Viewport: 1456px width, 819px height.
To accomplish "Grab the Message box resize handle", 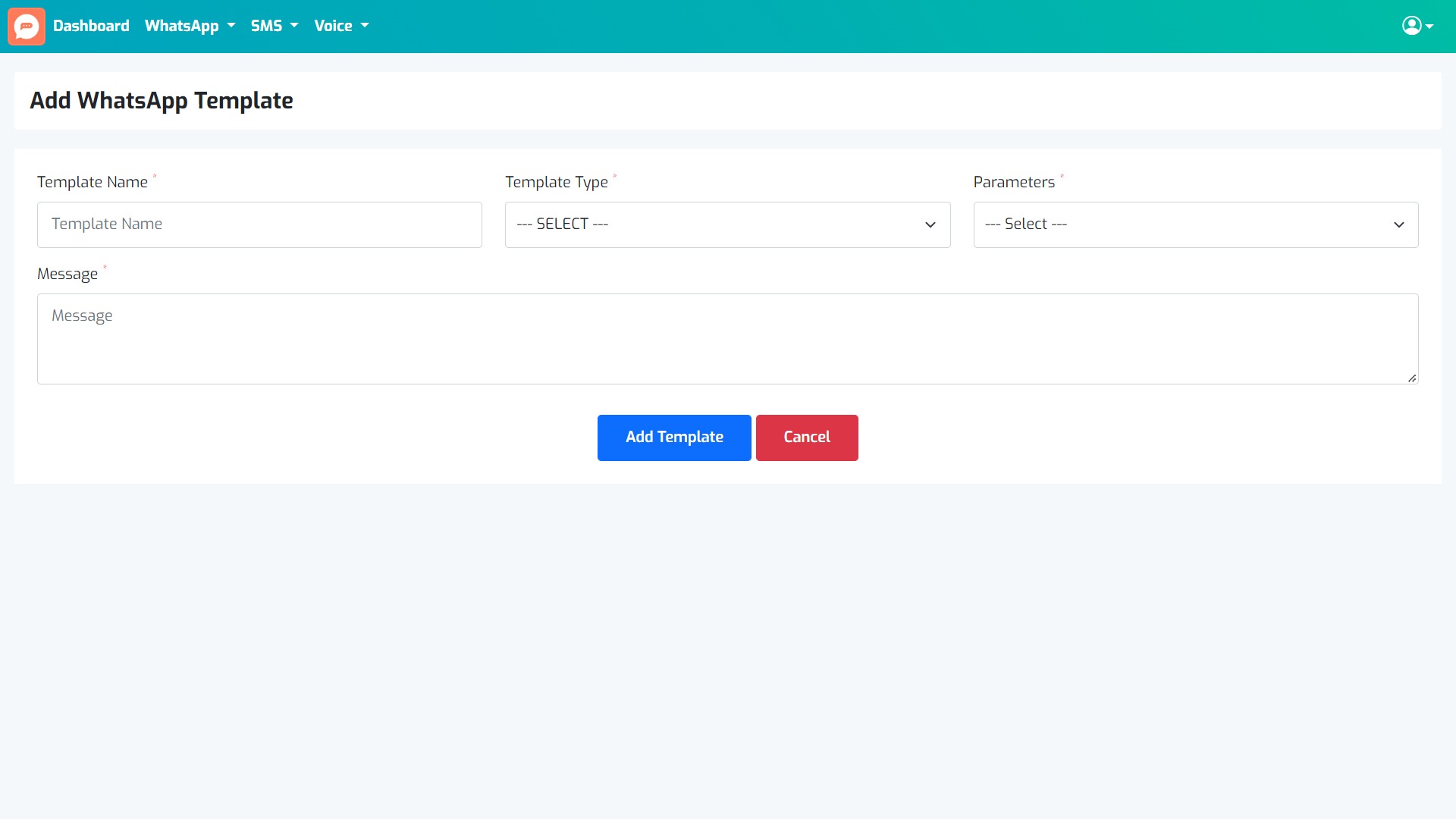I will pyautogui.click(x=1412, y=378).
